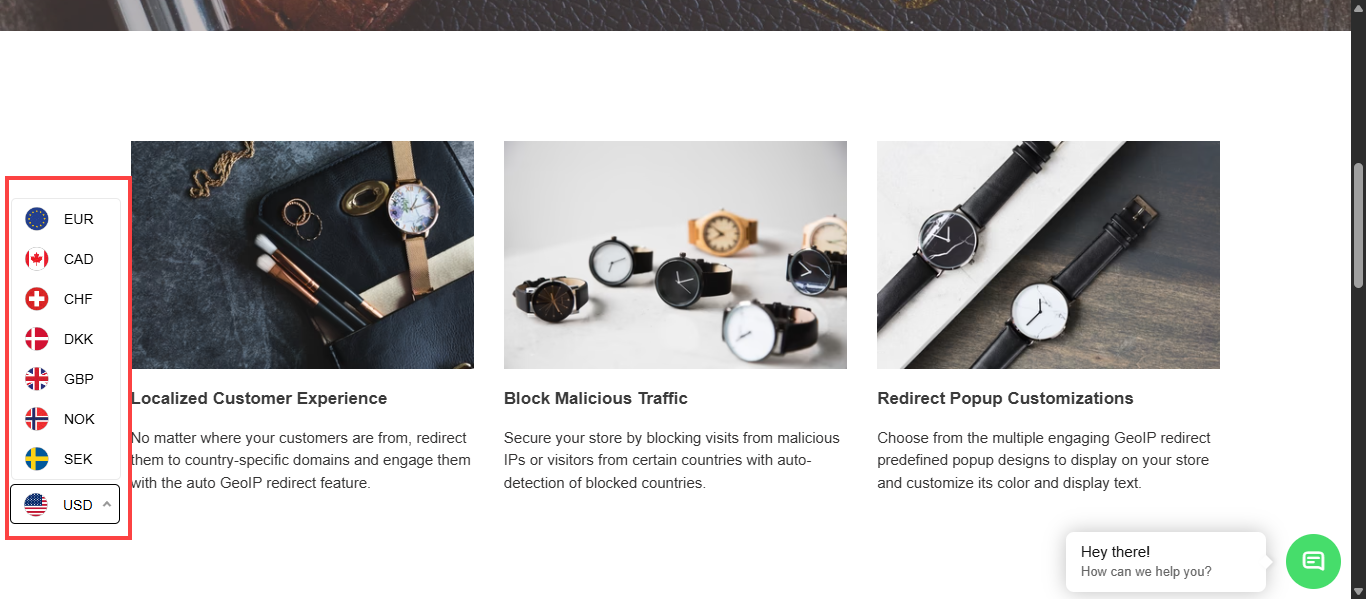
Task: Click the 'Hey there!' chat popup
Action: [1166, 561]
